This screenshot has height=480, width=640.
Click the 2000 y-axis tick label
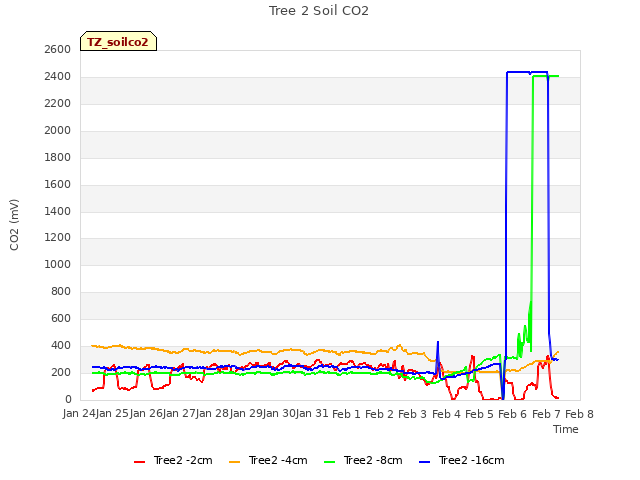(x=58, y=130)
